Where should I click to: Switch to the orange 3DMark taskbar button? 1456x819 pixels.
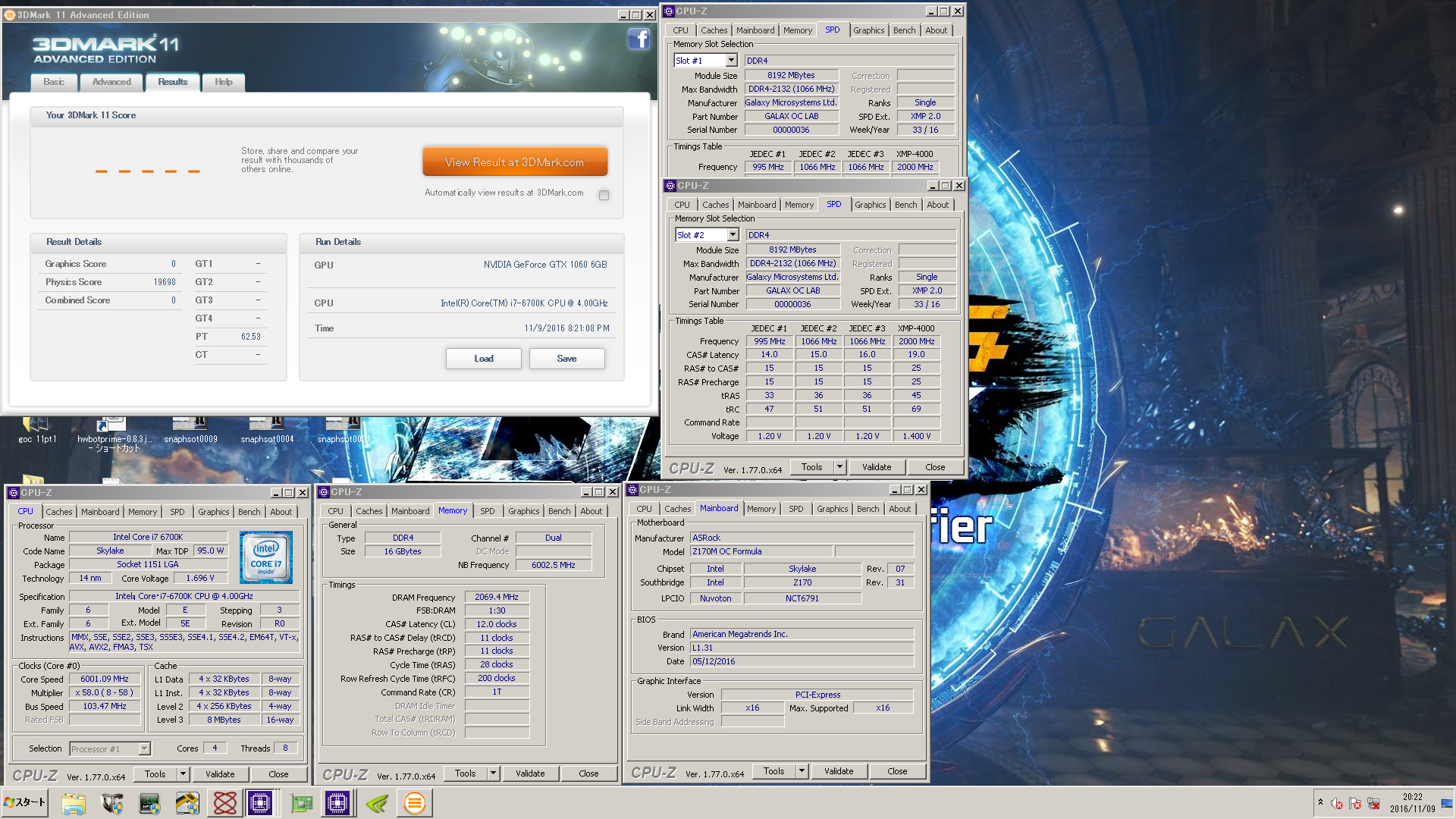click(x=415, y=803)
